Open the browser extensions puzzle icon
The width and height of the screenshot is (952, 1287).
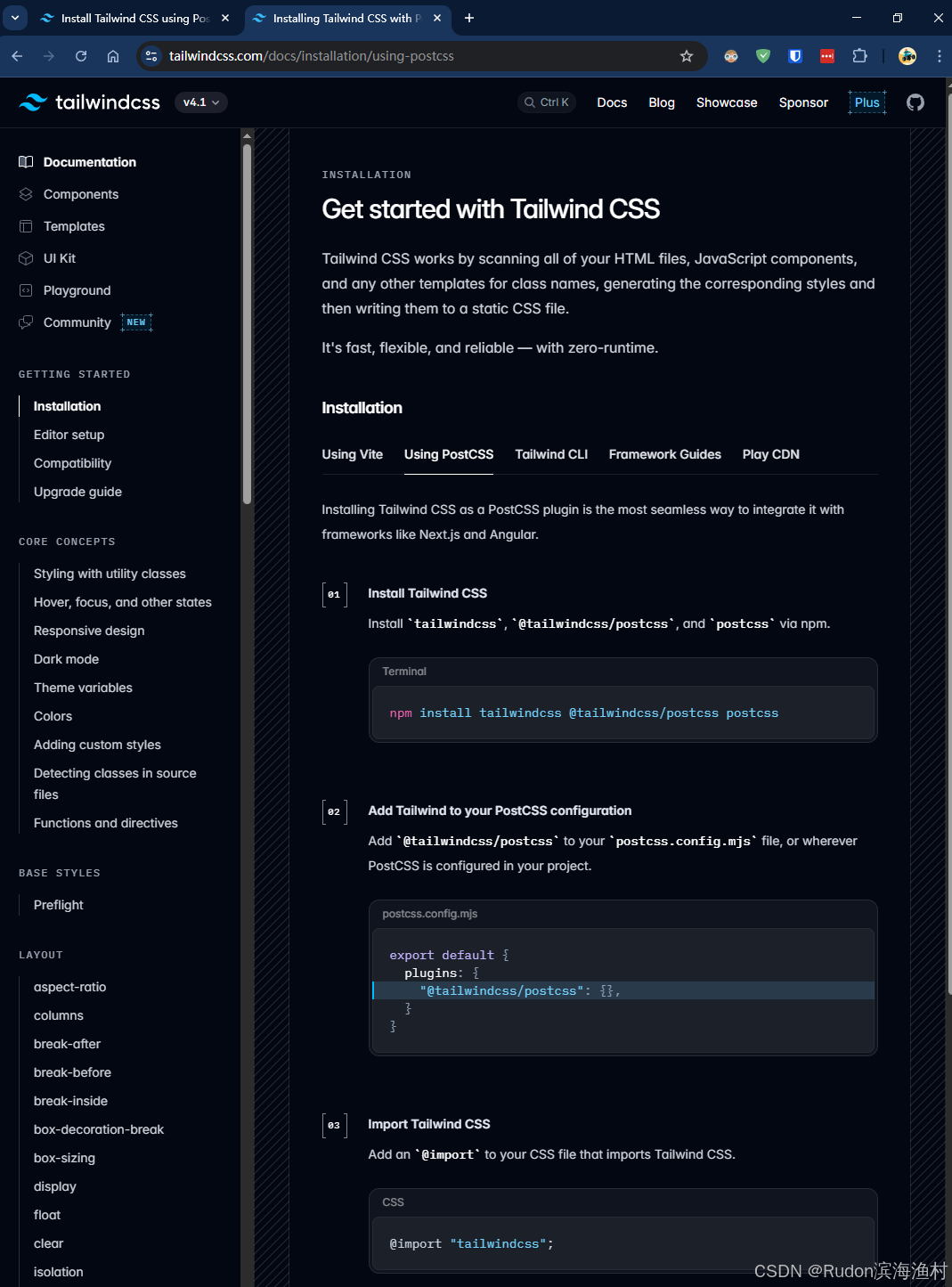tap(859, 56)
